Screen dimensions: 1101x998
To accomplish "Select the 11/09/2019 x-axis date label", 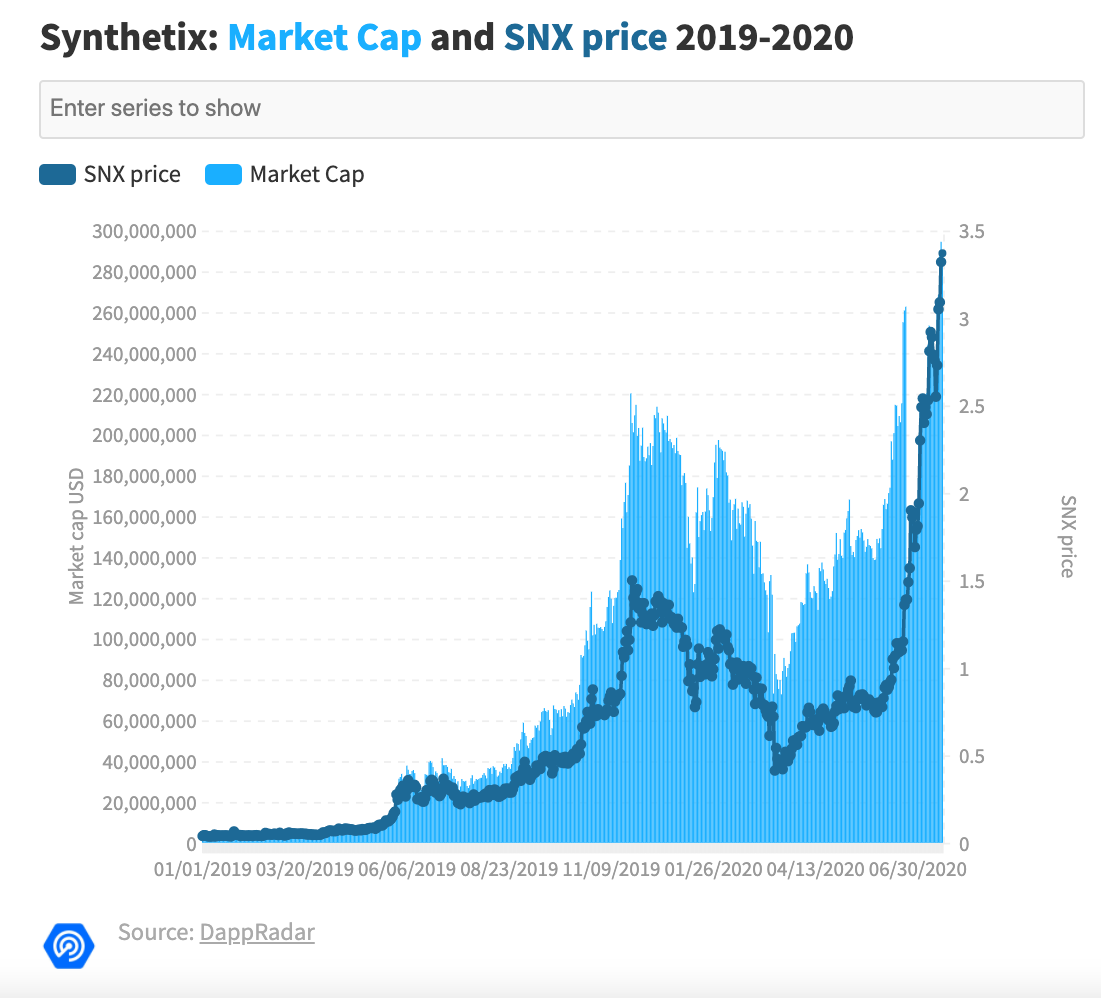I will coord(612,869).
